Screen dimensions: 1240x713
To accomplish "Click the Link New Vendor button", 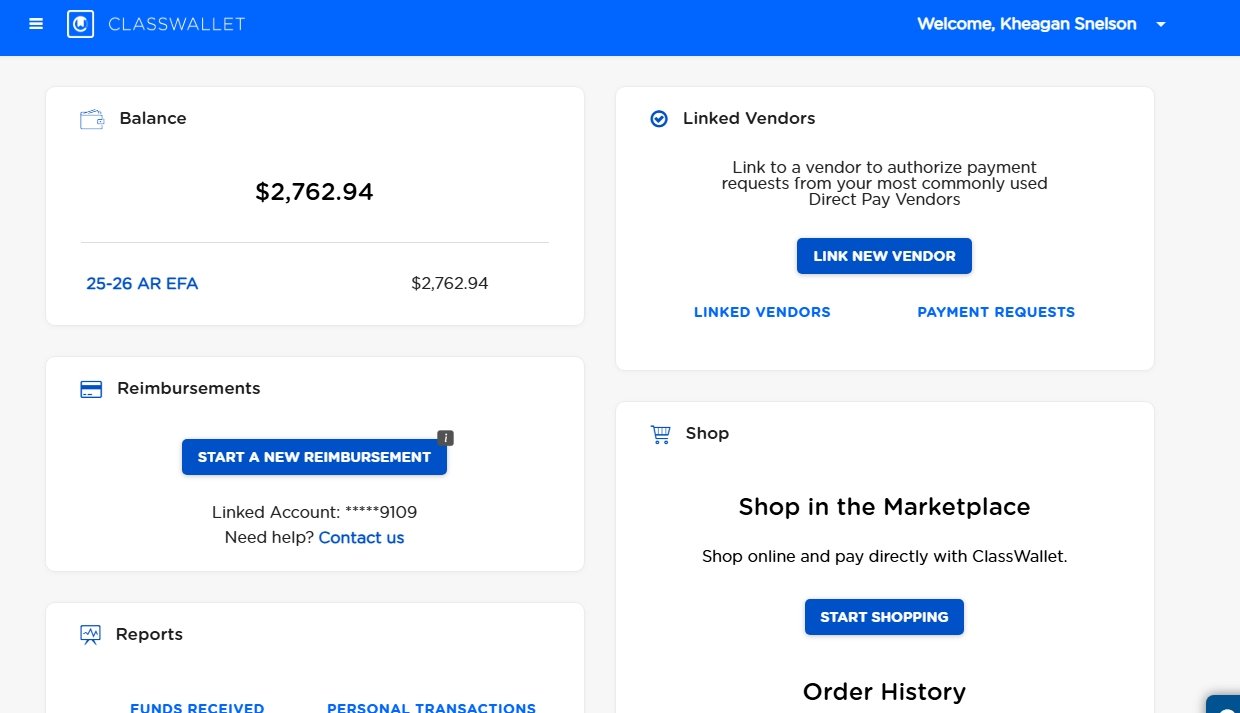I will 884,256.
